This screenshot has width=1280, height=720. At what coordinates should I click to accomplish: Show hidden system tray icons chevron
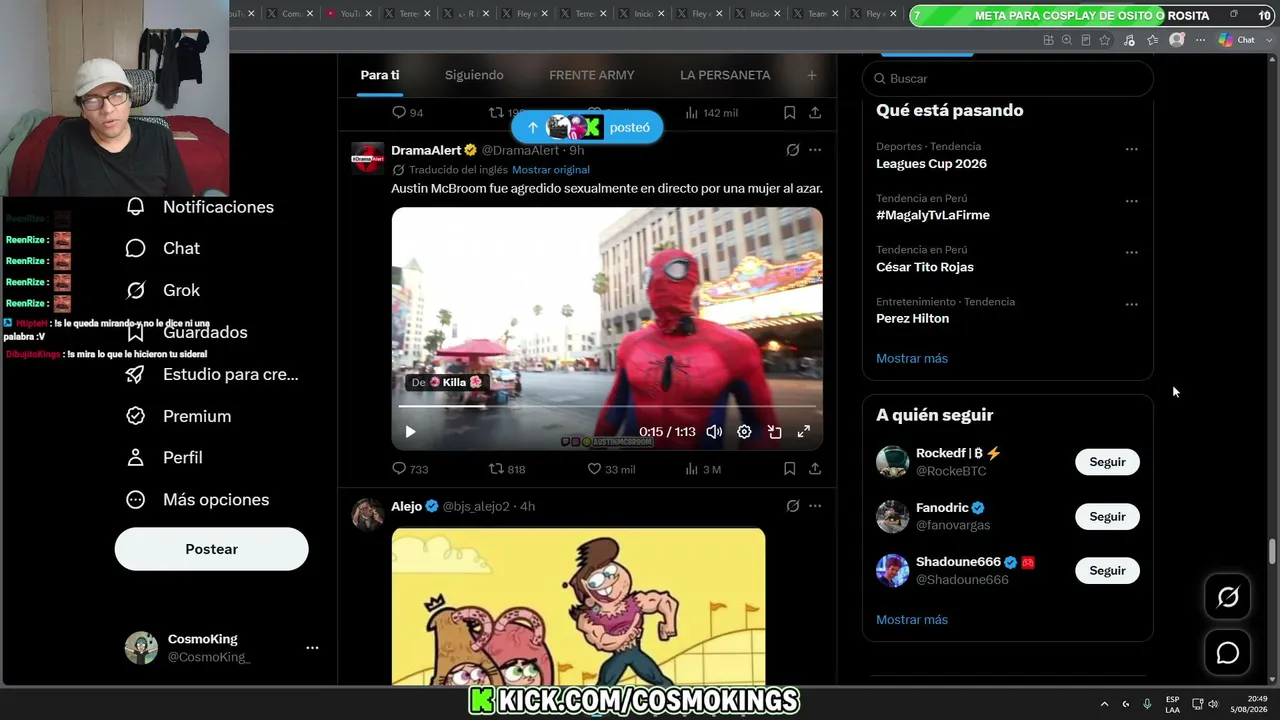tap(1104, 704)
